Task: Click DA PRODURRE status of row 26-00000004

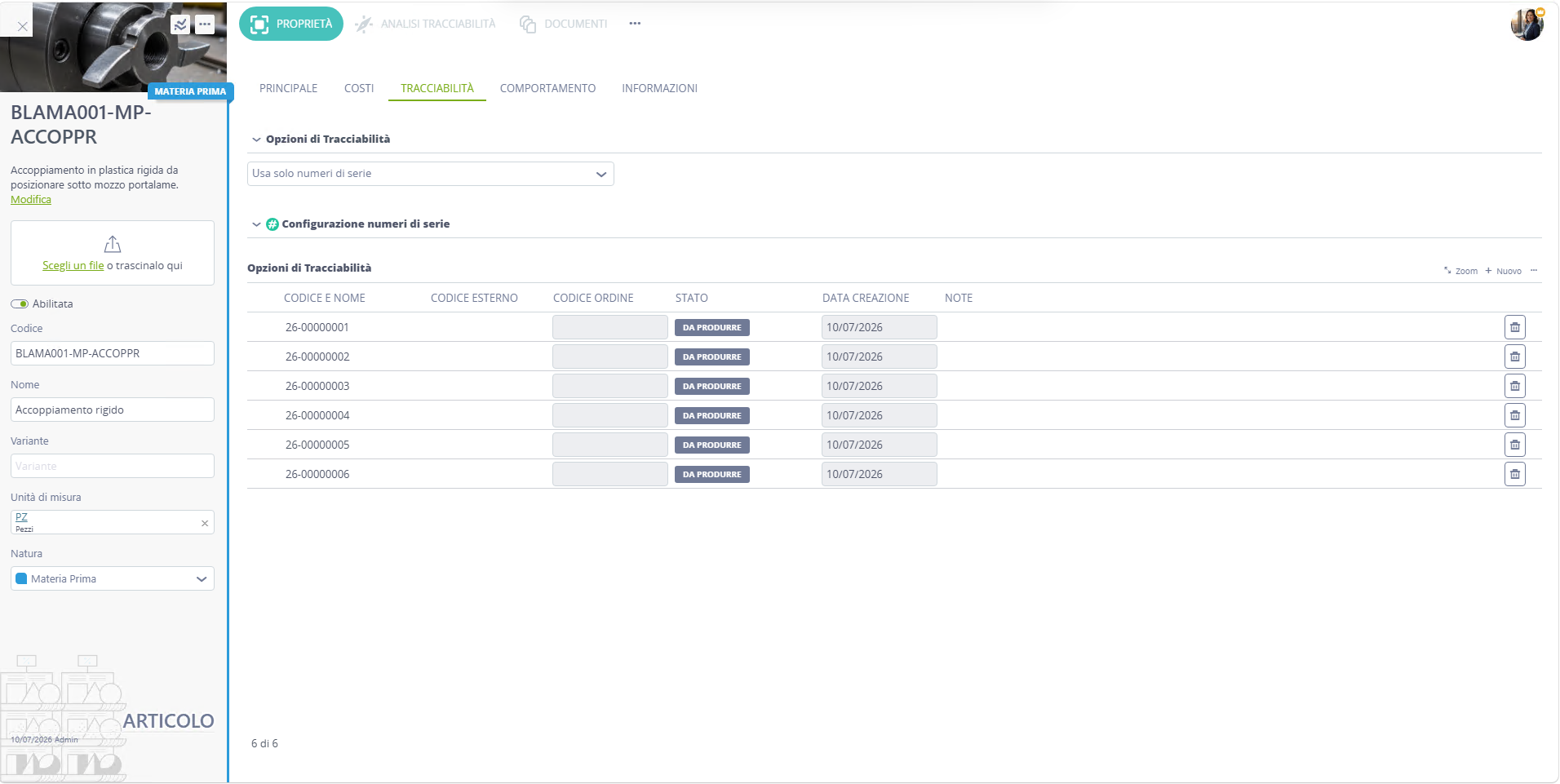Action: pyautogui.click(x=712, y=415)
